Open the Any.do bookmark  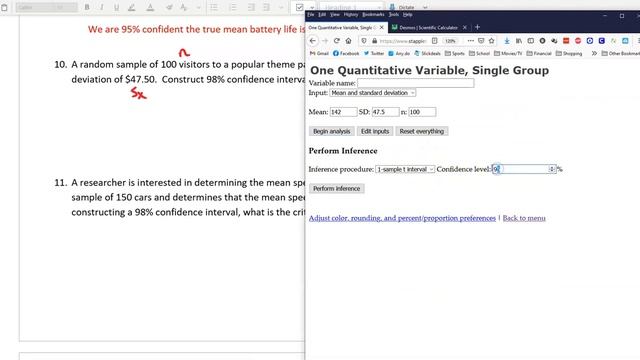[x=399, y=53]
